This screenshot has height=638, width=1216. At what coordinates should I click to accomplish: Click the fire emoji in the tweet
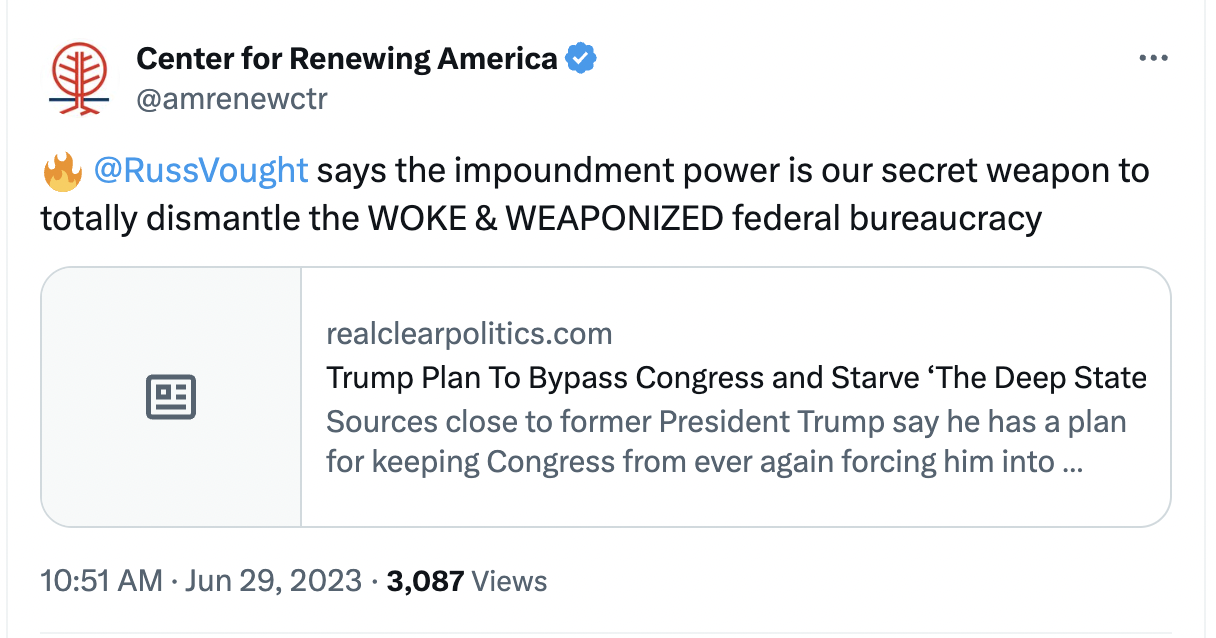[62, 172]
